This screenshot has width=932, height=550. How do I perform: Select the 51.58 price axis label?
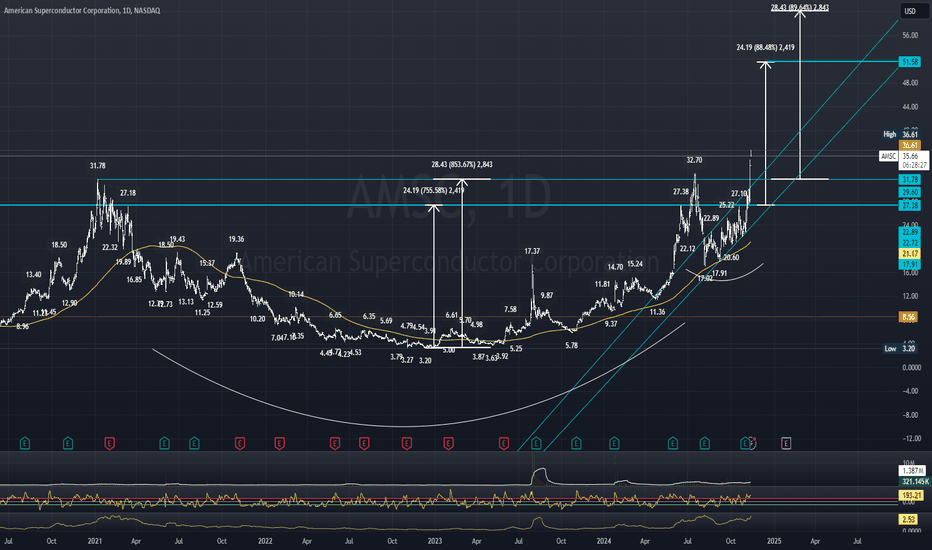(x=909, y=62)
